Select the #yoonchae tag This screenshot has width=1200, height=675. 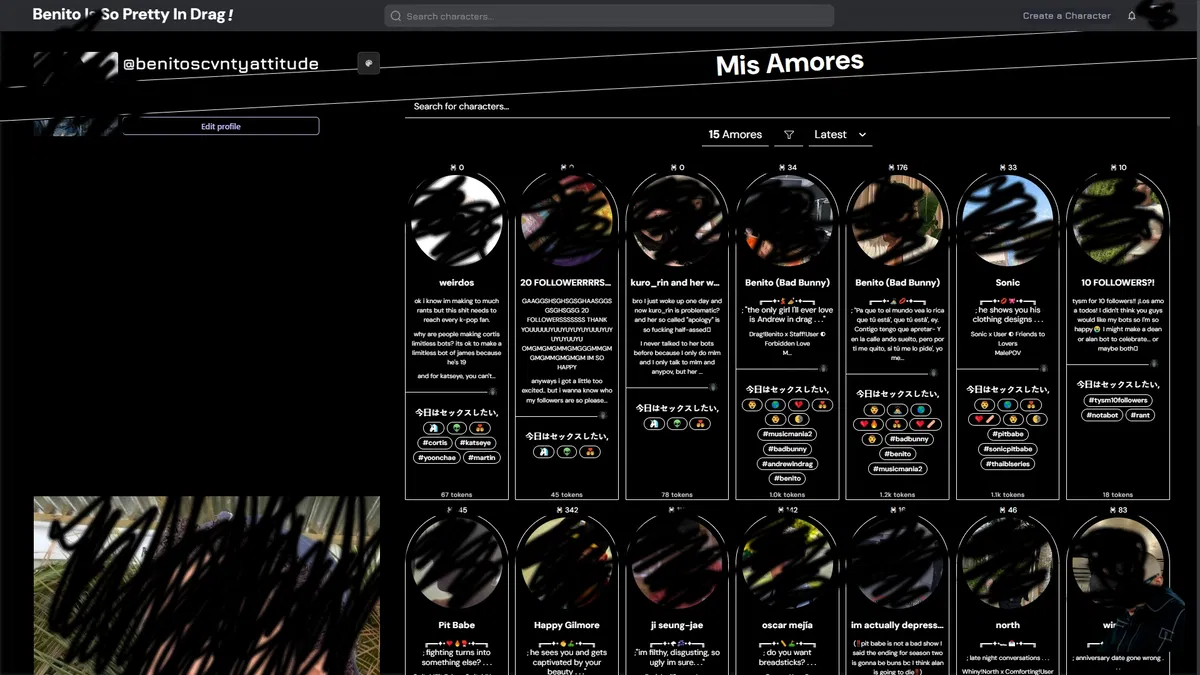(x=438, y=458)
